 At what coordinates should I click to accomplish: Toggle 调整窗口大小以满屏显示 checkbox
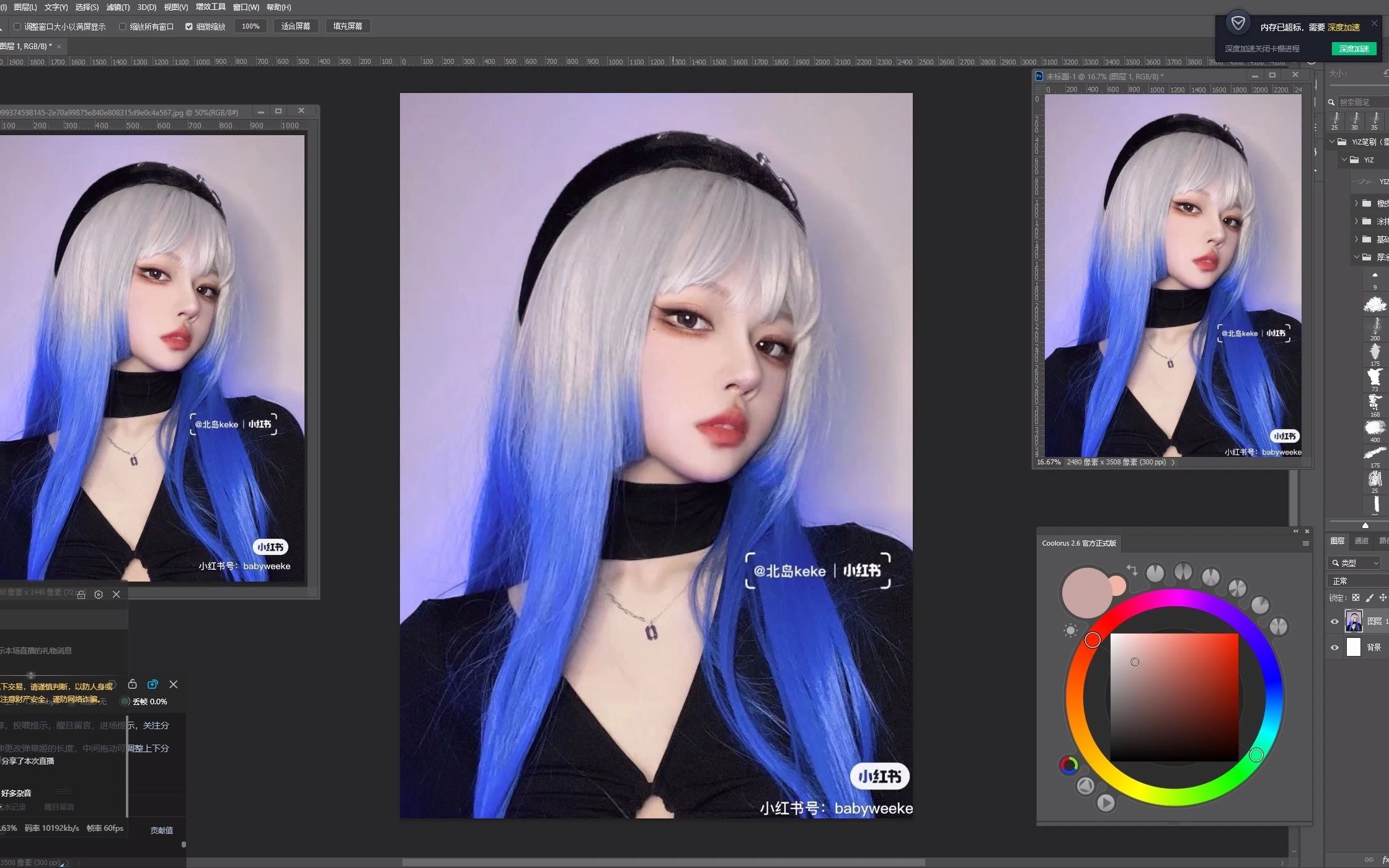(17, 27)
